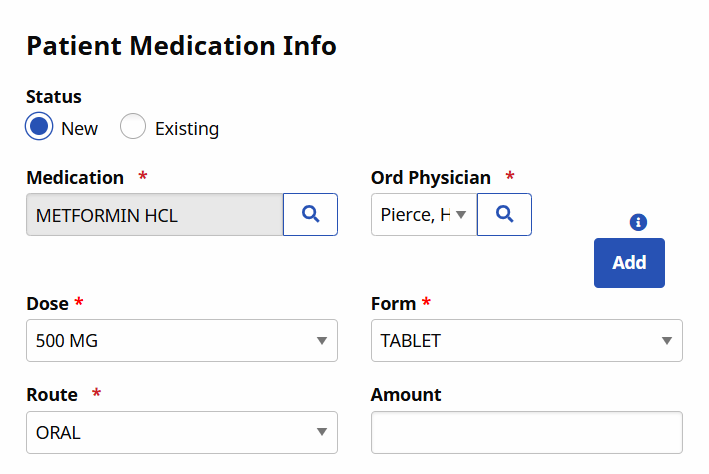Click the METFORMIN HCL medication field
This screenshot has height=474, width=709.
click(x=155, y=214)
